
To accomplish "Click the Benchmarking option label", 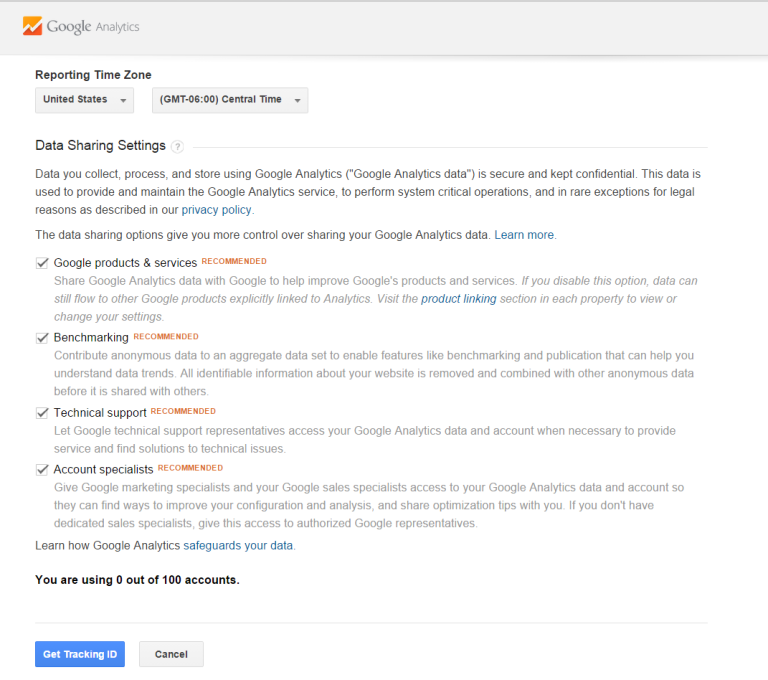I will 91,338.
